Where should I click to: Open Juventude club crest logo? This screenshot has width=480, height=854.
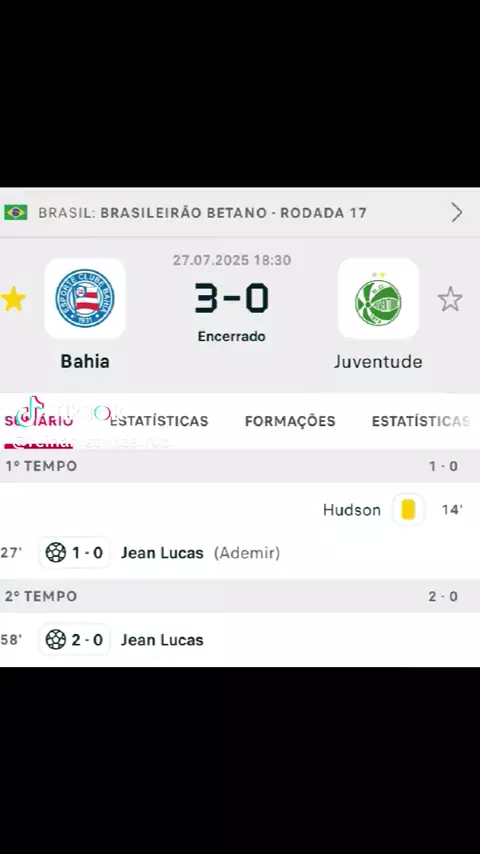(x=378, y=298)
